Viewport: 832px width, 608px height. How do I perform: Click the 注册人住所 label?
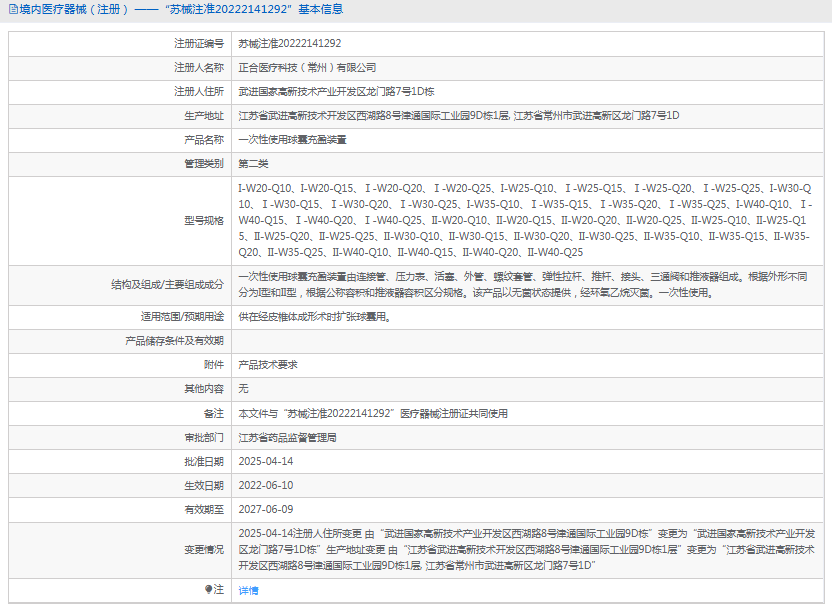199,91
